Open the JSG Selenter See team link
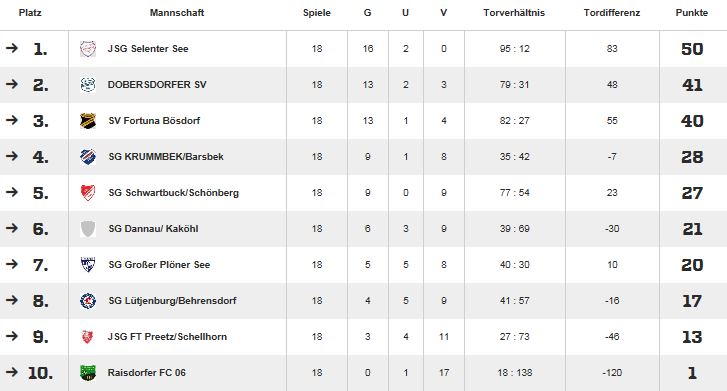727x391 pixels. [x=148, y=49]
